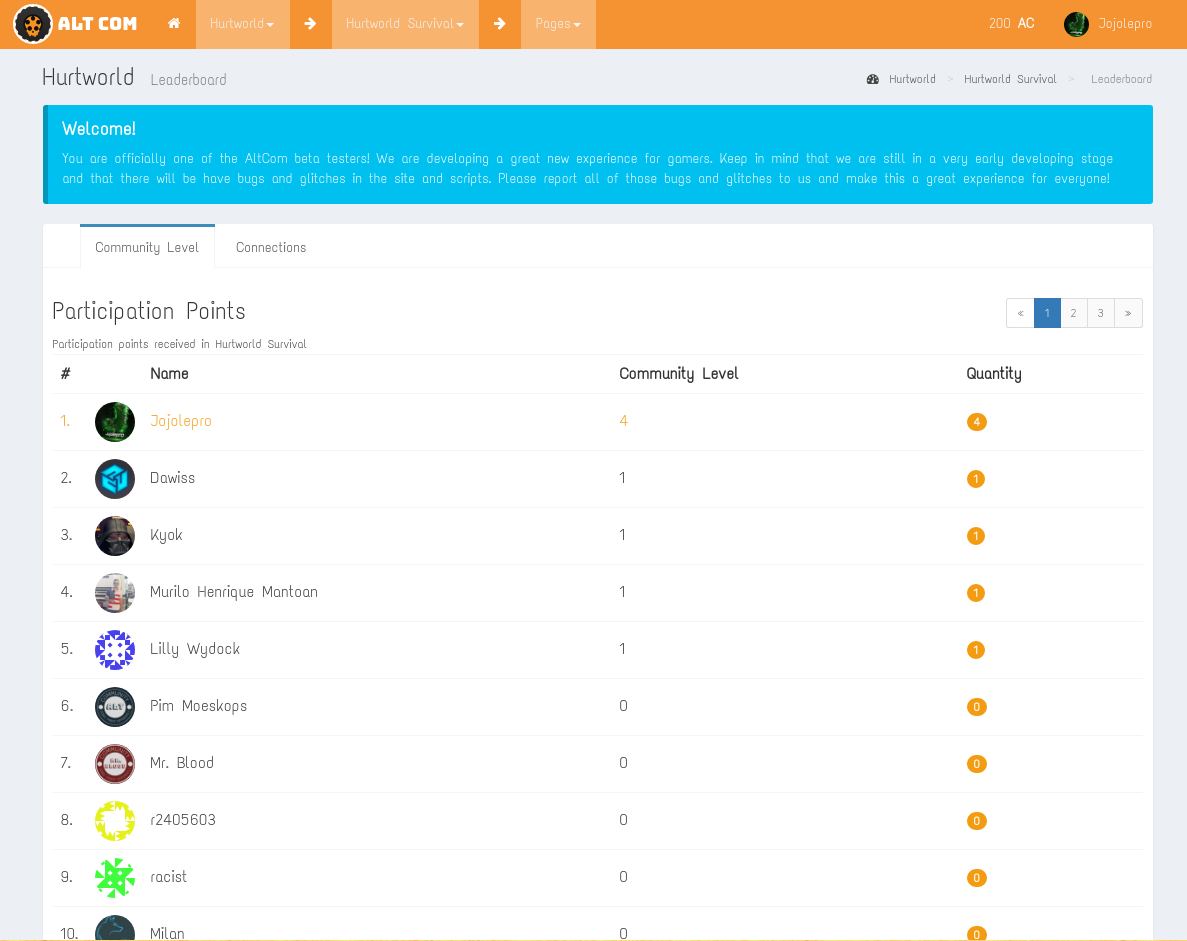Image resolution: width=1187 pixels, height=941 pixels.
Task: Click Lilly Wydock's blue pattern avatar
Action: pos(115,650)
